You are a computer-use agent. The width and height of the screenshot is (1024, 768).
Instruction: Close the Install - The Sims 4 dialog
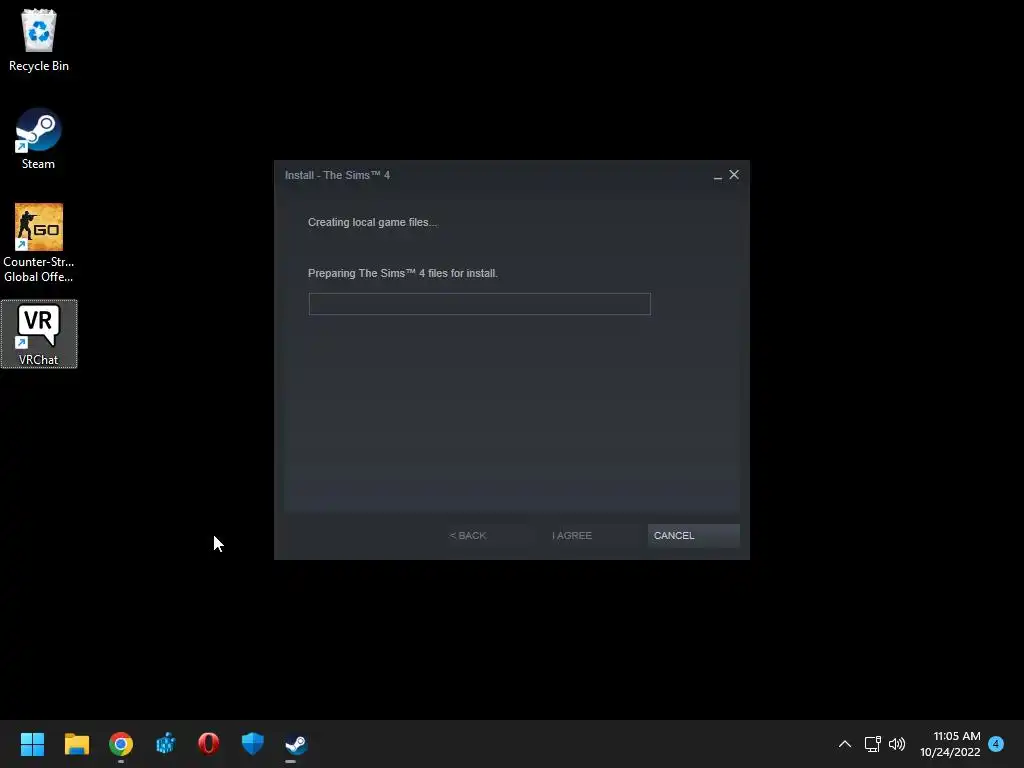coord(734,174)
